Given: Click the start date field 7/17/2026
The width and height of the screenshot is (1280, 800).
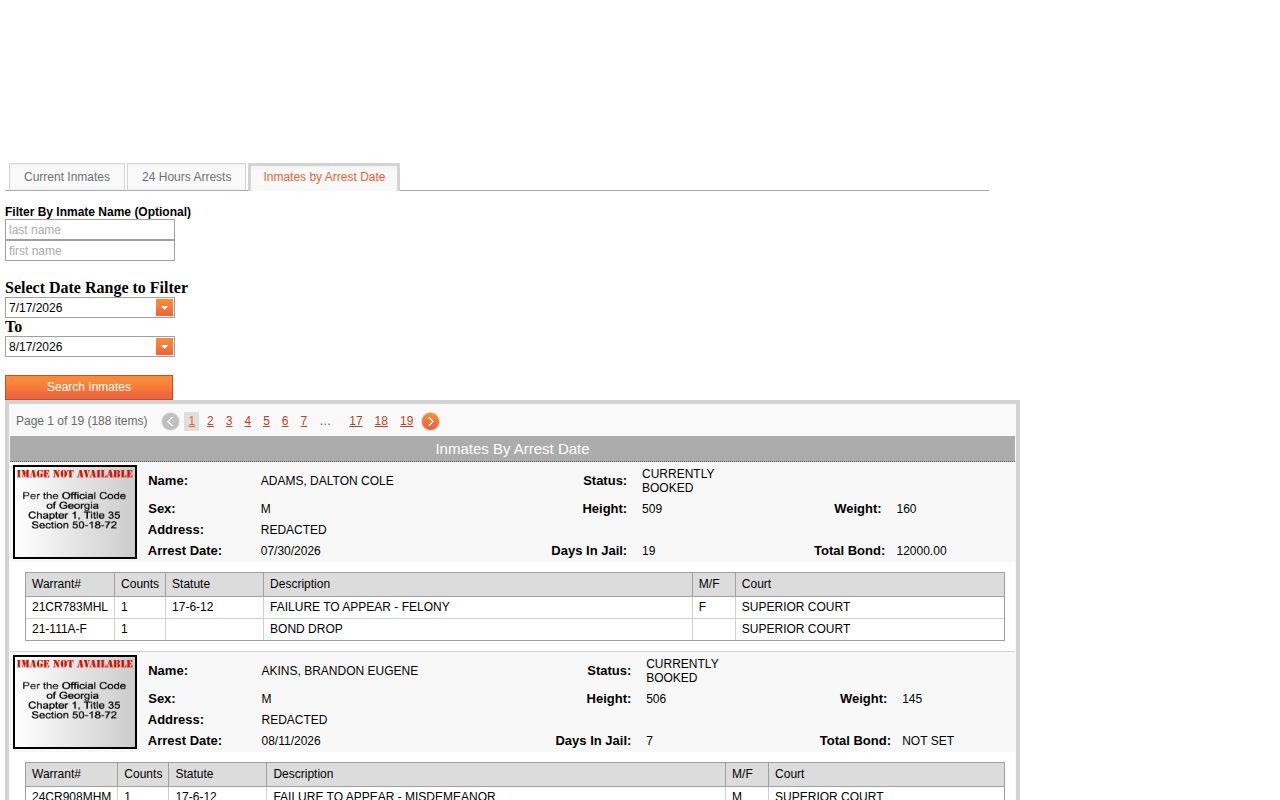Looking at the screenshot, I should 81,308.
